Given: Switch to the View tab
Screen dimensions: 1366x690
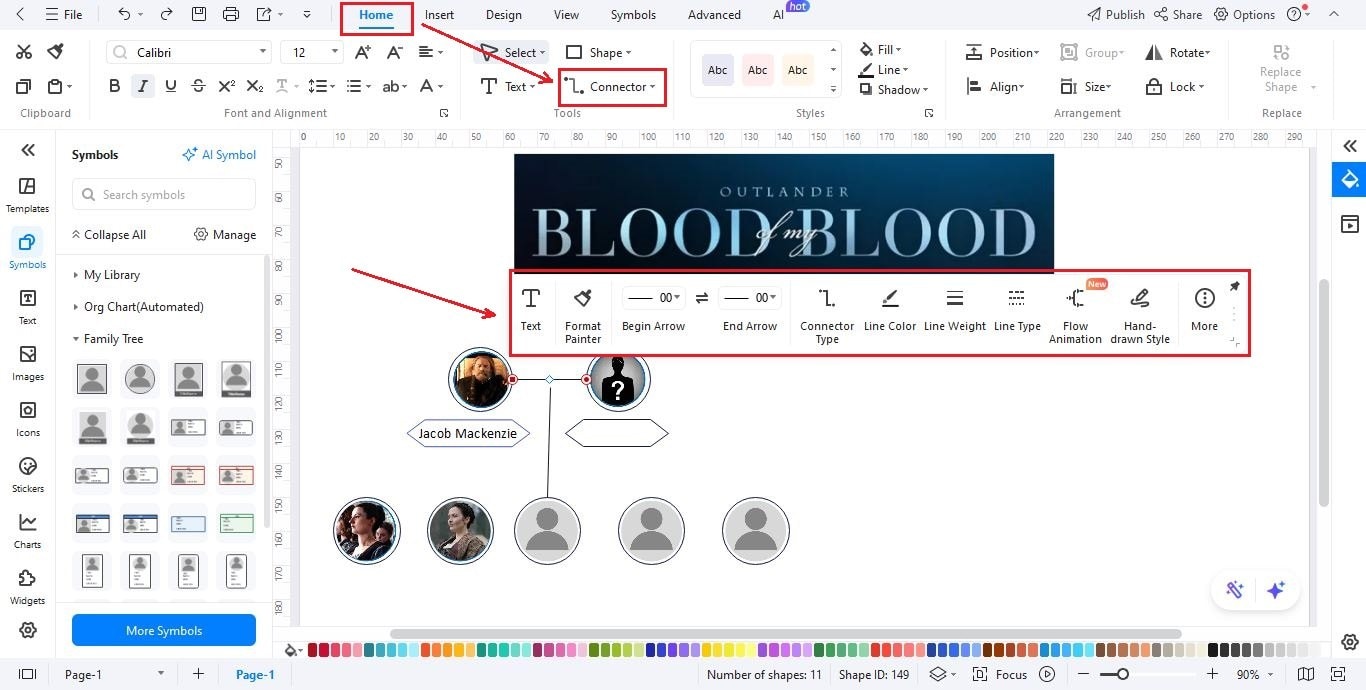Looking at the screenshot, I should (x=566, y=15).
